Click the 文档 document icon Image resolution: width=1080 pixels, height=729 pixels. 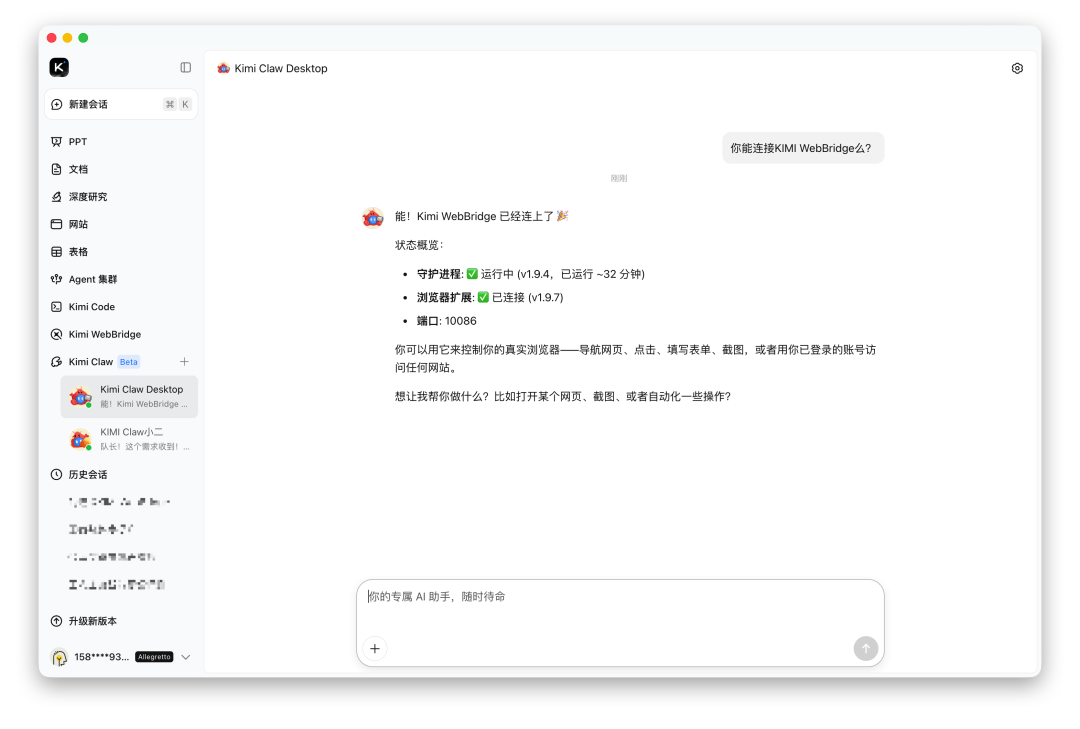[56, 169]
